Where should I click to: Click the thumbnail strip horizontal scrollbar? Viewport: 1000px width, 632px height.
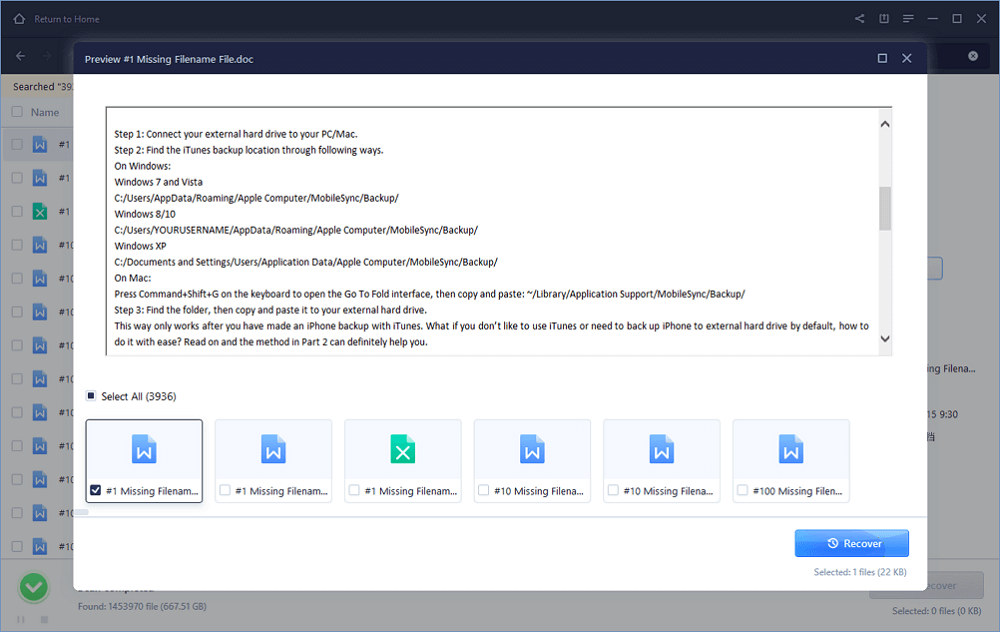[x=82, y=512]
